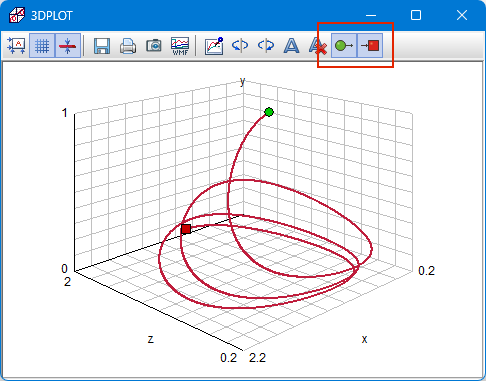This screenshot has height=381, width=486.
Task: Save the plot with the floppy disk icon
Action: (102, 45)
